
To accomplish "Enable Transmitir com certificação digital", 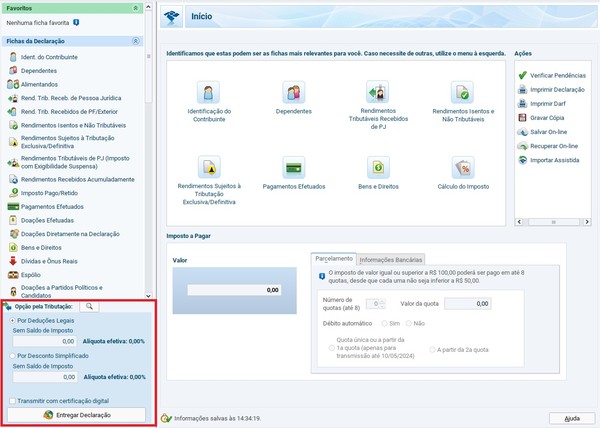I will point(11,401).
